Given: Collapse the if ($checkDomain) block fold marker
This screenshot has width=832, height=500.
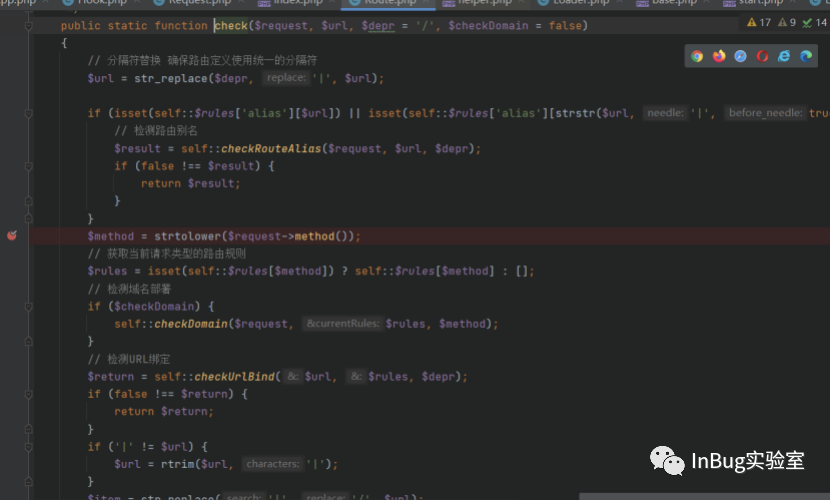Looking at the screenshot, I should (29, 306).
